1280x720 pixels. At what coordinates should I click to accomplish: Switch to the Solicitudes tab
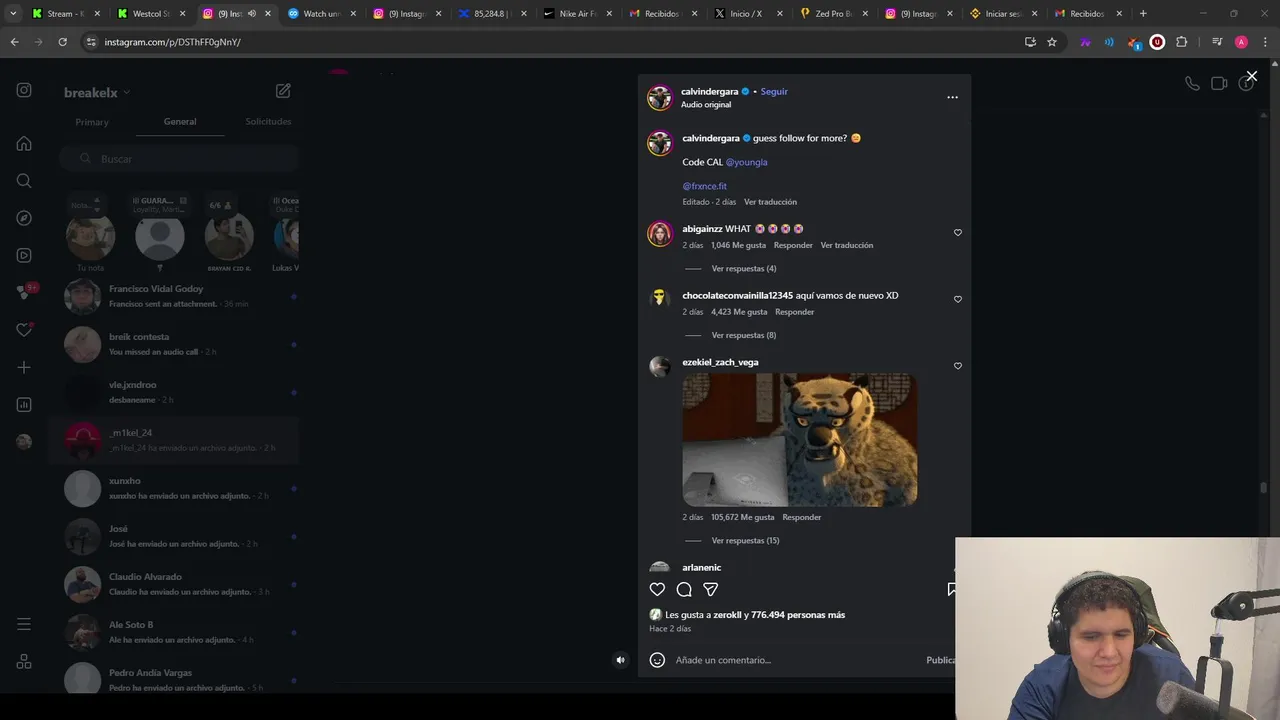click(268, 122)
